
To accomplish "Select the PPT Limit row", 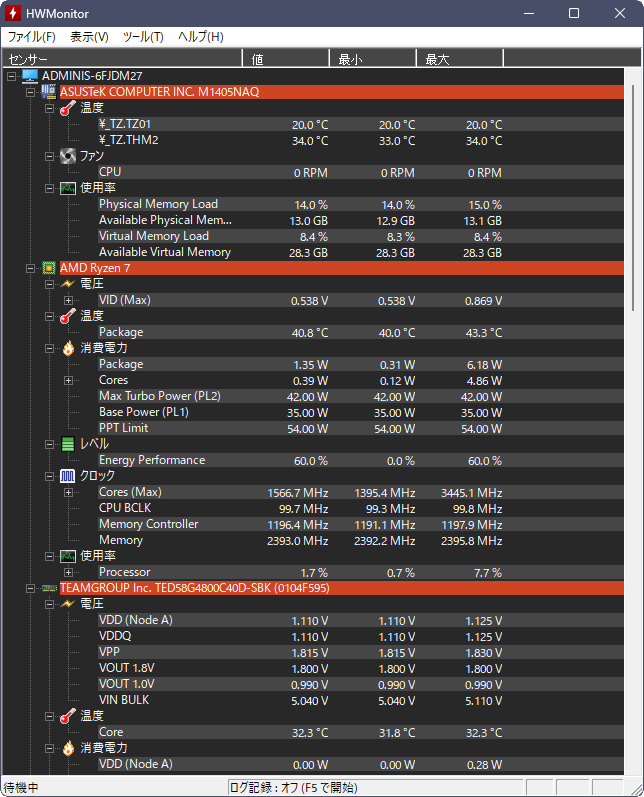I will (x=360, y=428).
